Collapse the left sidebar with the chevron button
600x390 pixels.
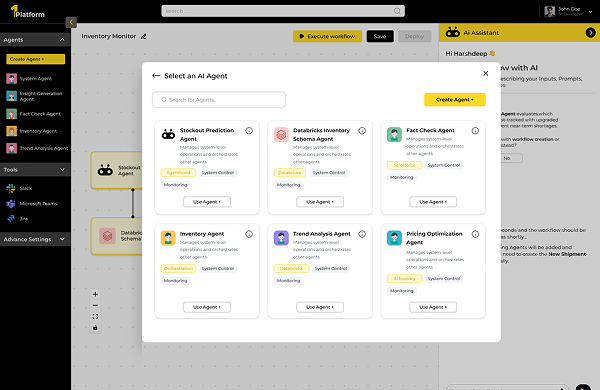tap(71, 22)
